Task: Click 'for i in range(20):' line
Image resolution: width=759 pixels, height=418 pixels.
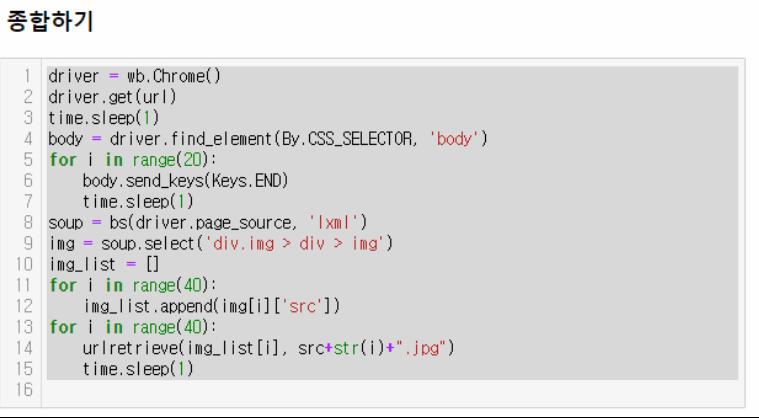Action: (133, 160)
